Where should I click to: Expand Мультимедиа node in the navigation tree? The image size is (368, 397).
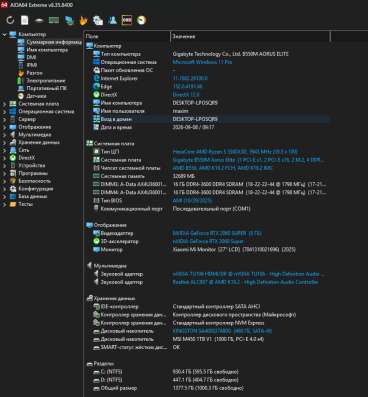tap(4, 135)
